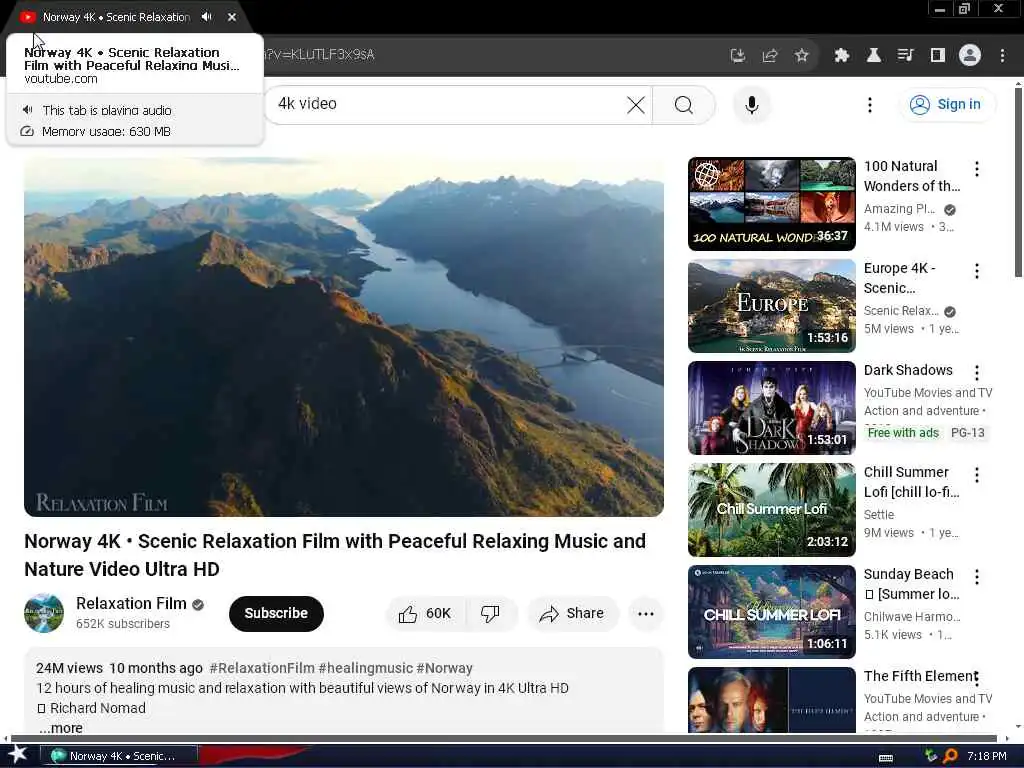Click the Free with ads badge
The height and width of the screenshot is (768, 1024).
point(903,432)
